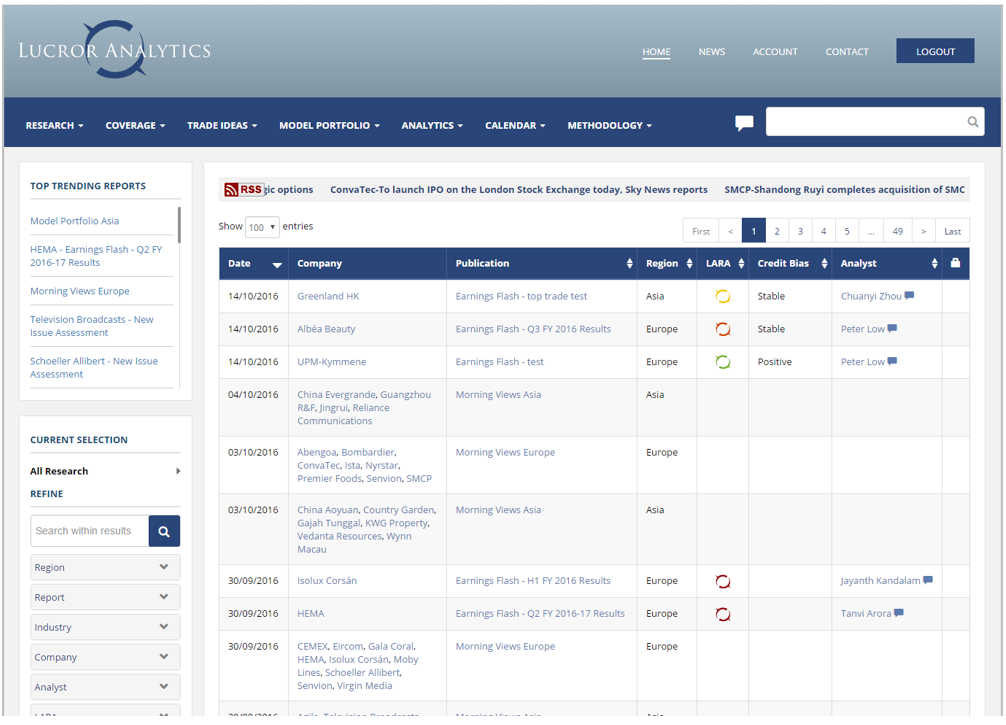Open the Account page link
Viewport: 1006px width, 725px height.
tap(775, 52)
